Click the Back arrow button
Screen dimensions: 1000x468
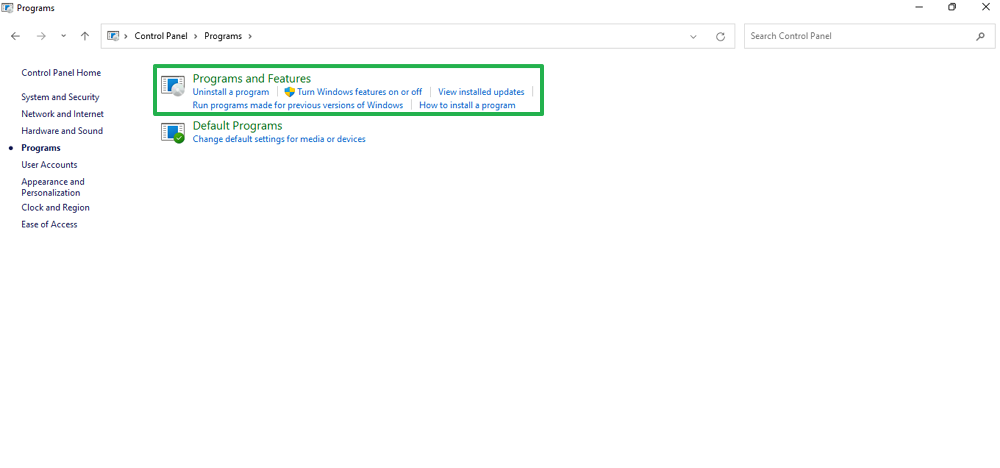(16, 36)
